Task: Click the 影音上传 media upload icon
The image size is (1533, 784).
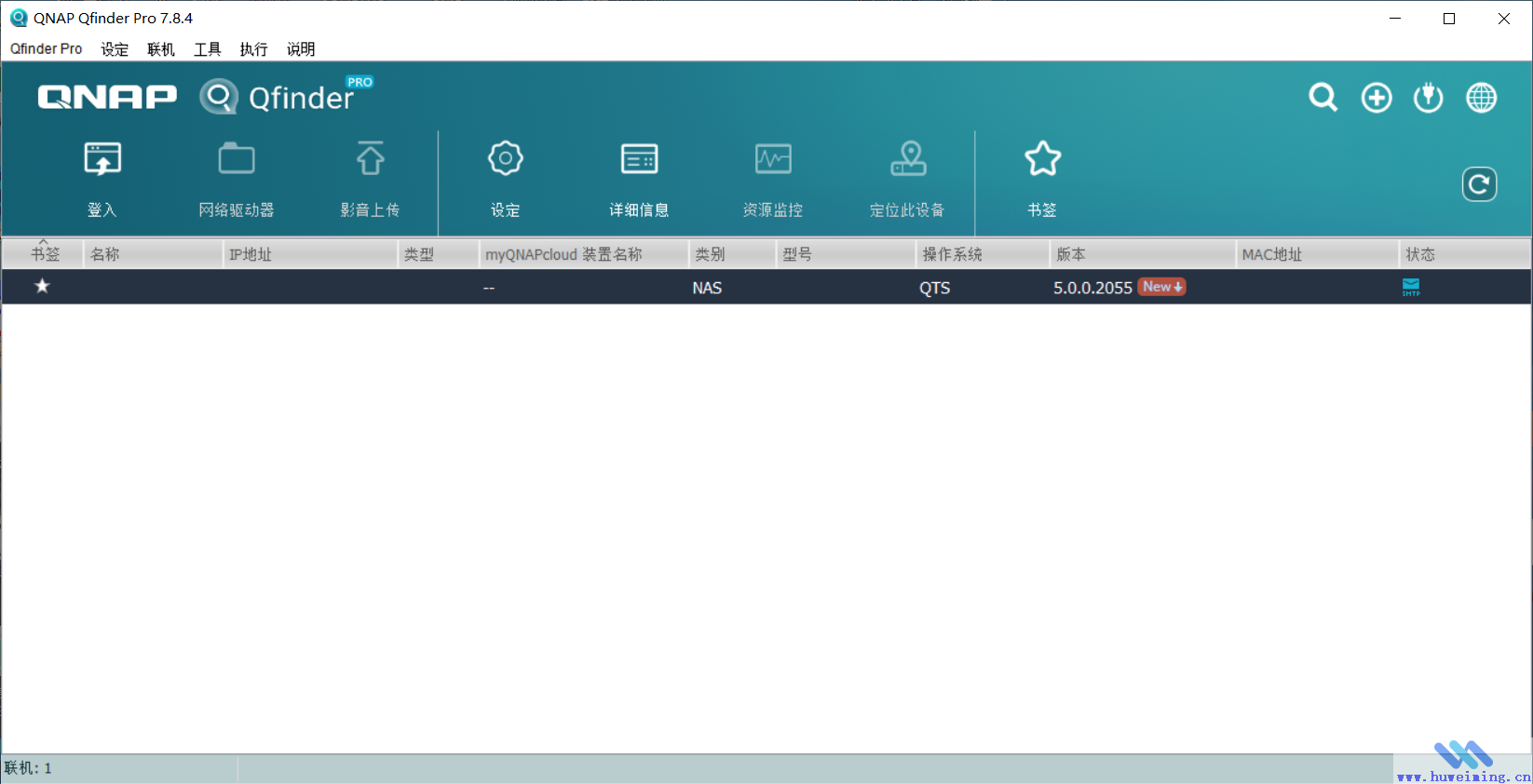Action: pyautogui.click(x=371, y=159)
